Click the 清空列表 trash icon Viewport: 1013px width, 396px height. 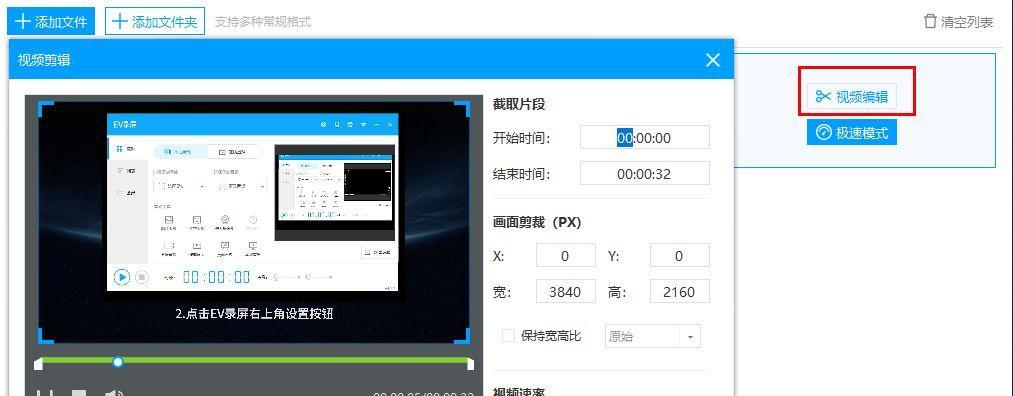tap(930, 21)
